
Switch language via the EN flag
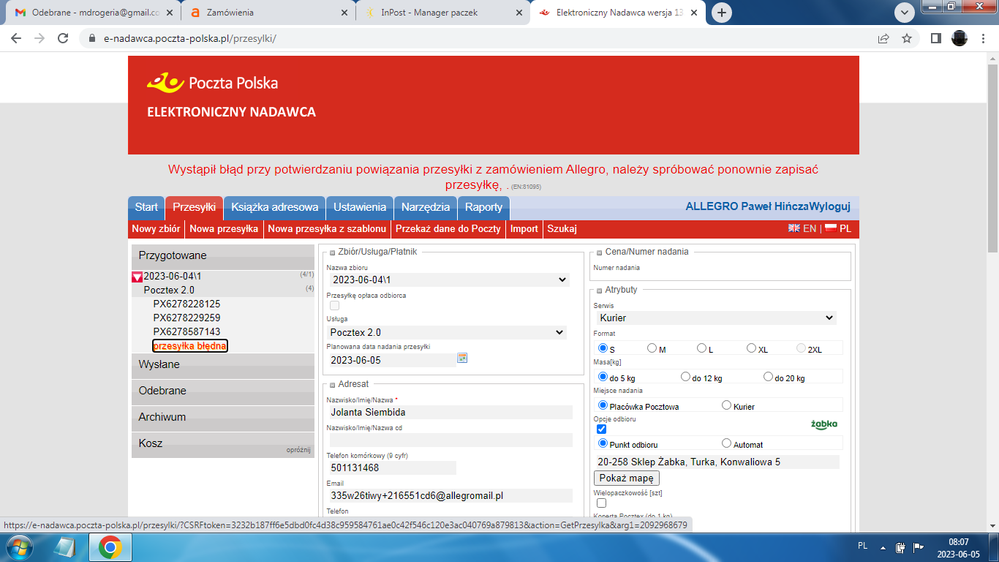[794, 228]
